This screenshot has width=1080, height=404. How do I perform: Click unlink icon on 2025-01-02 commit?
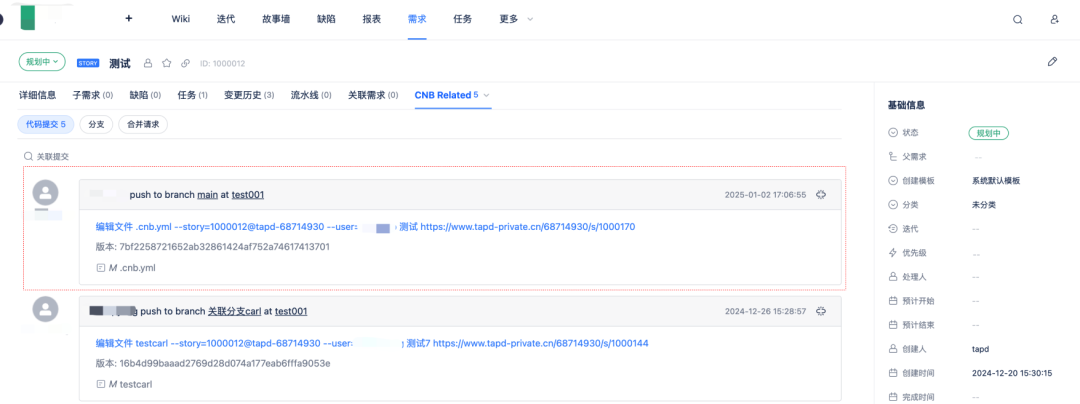click(x=820, y=195)
